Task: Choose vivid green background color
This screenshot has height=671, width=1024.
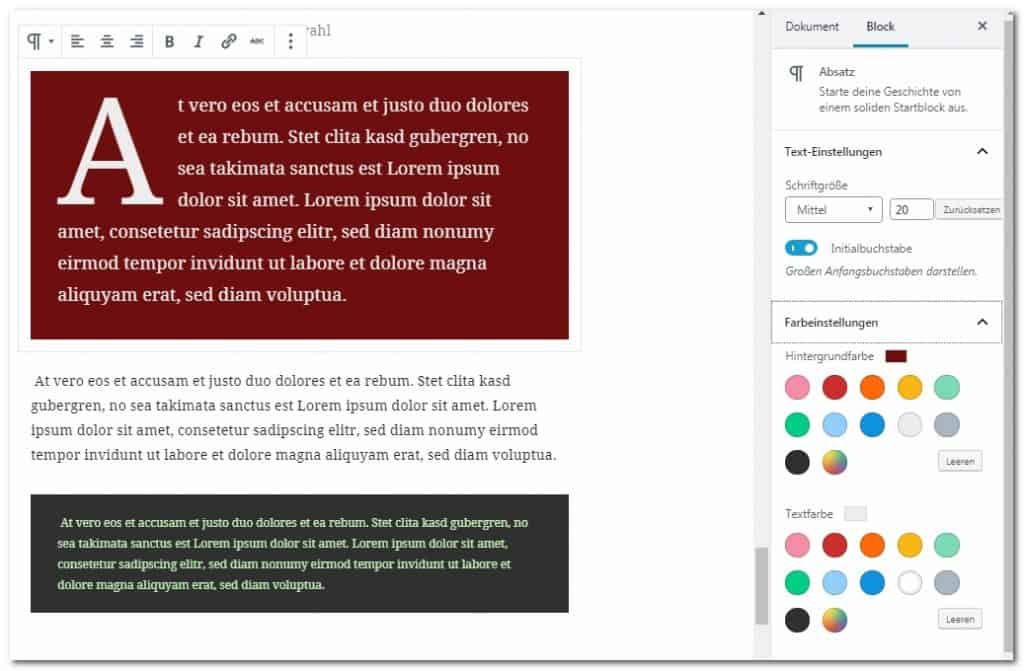Action: click(x=797, y=425)
